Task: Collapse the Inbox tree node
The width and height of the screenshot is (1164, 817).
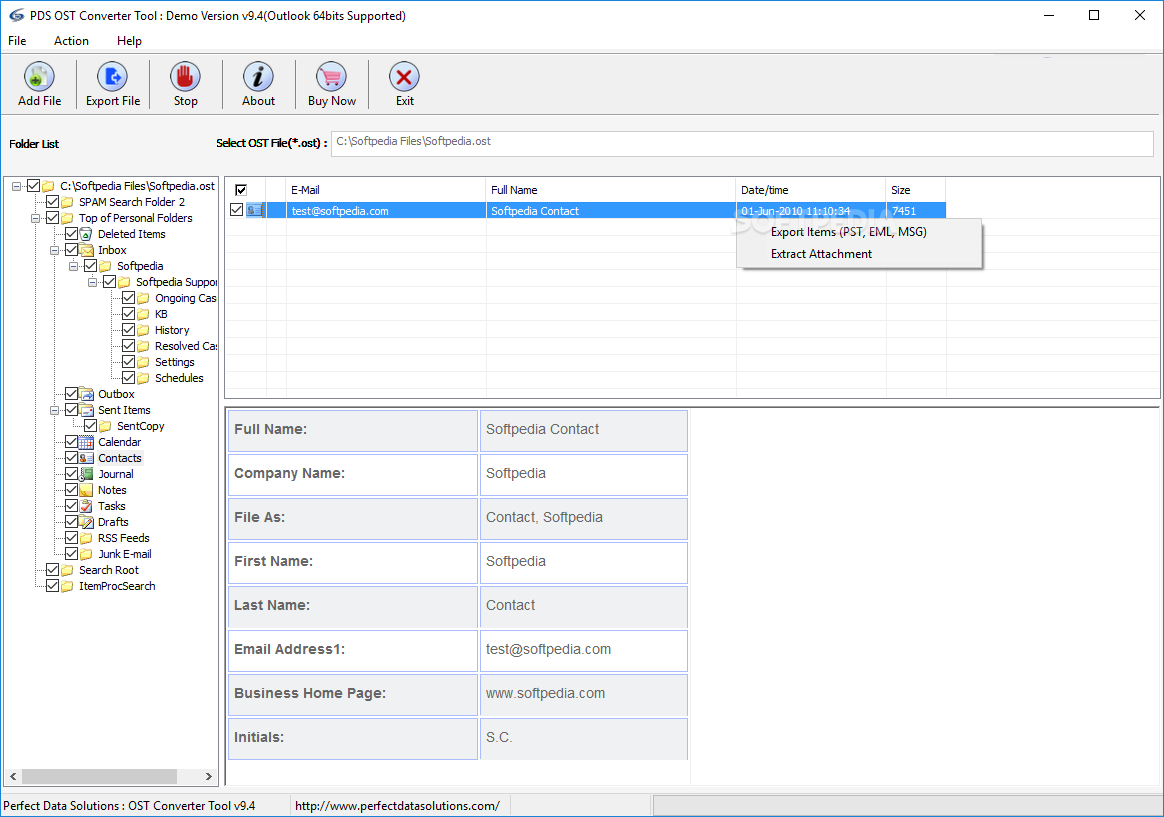Action: click(54, 250)
